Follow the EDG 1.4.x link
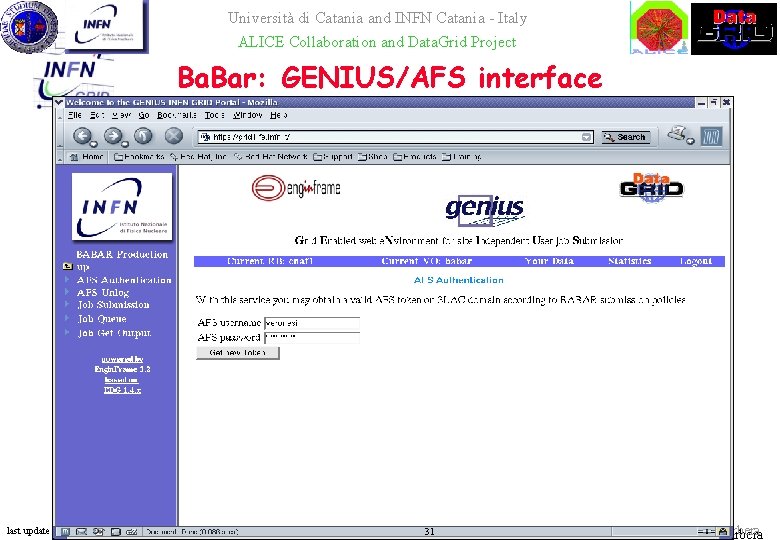Screen dimensions: 780x540 coord(122,390)
